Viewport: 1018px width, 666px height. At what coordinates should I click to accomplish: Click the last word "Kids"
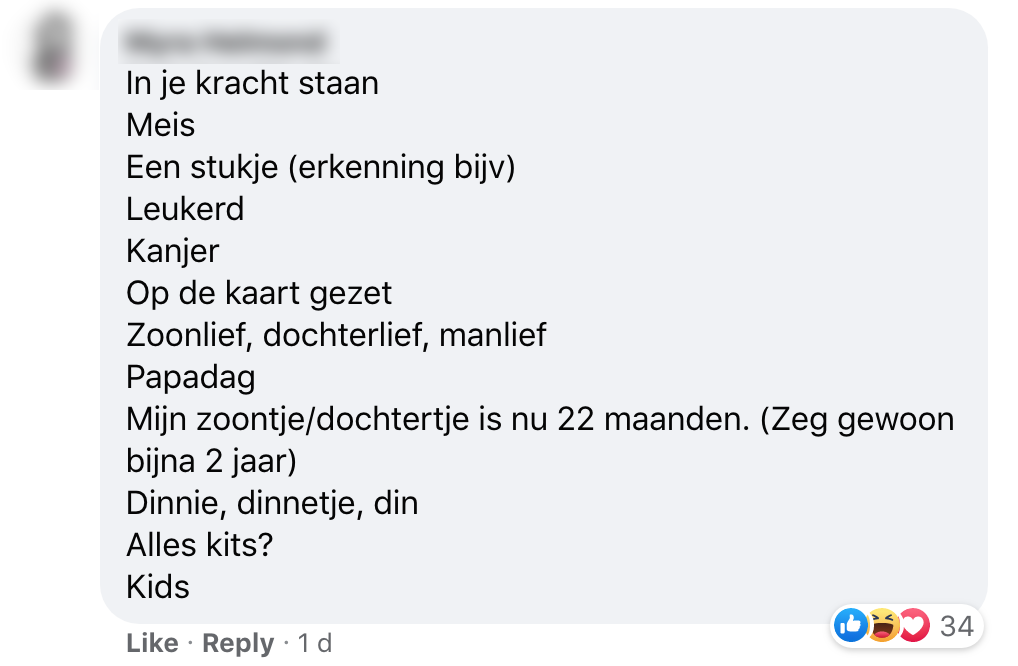coord(158,587)
